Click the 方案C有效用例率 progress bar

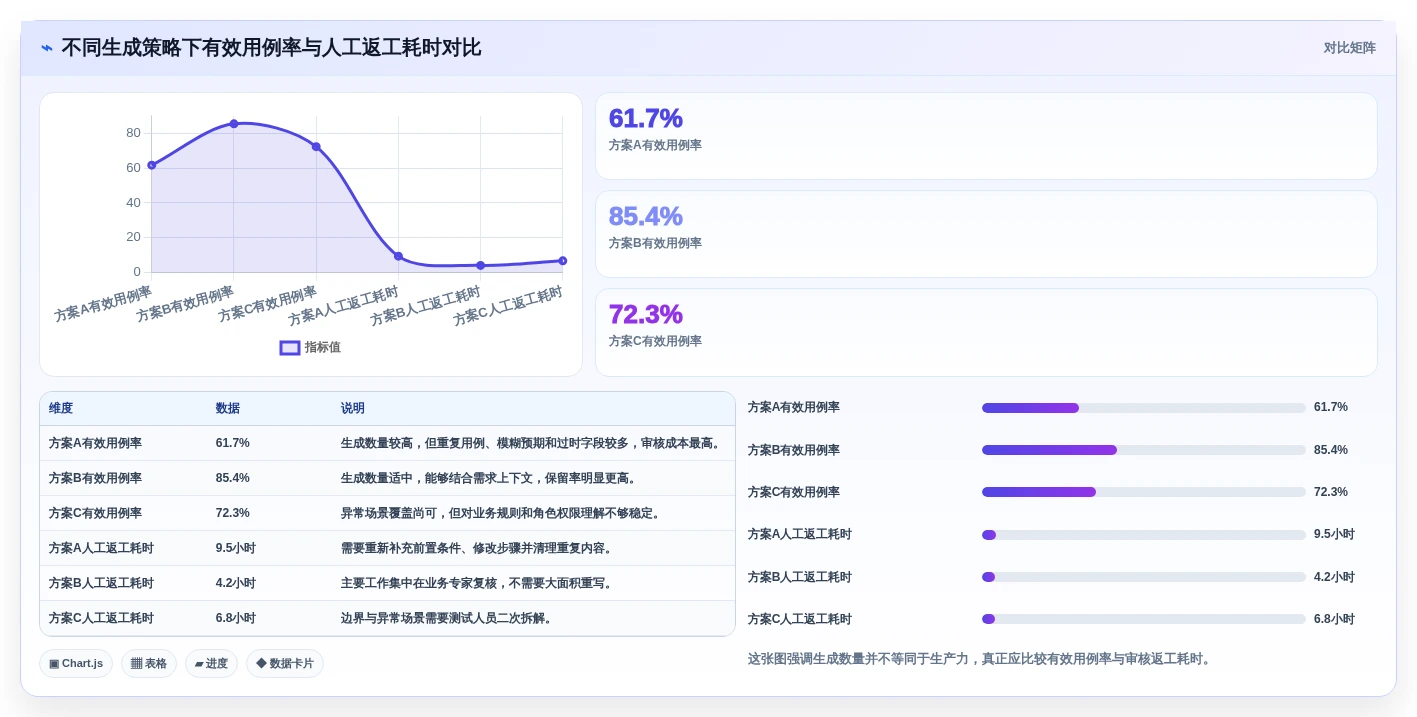(x=1144, y=492)
